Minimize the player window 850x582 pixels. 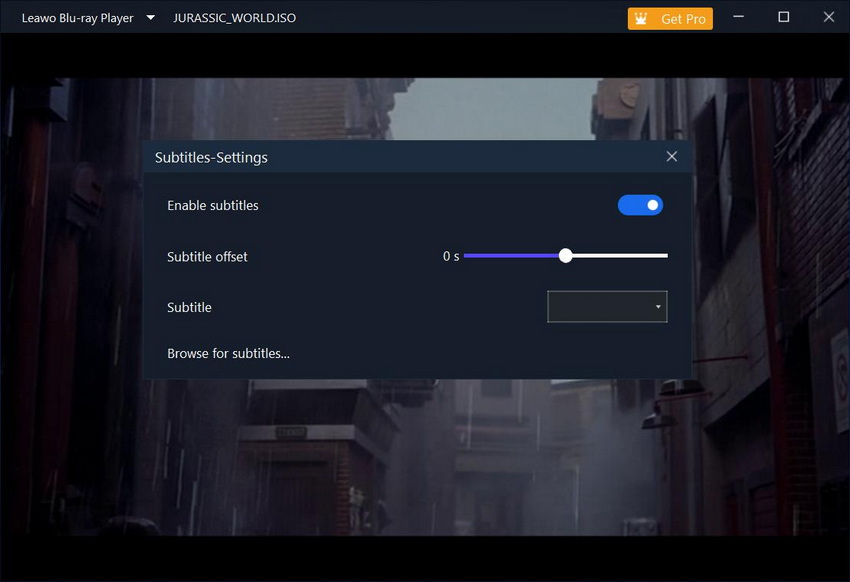[739, 17]
